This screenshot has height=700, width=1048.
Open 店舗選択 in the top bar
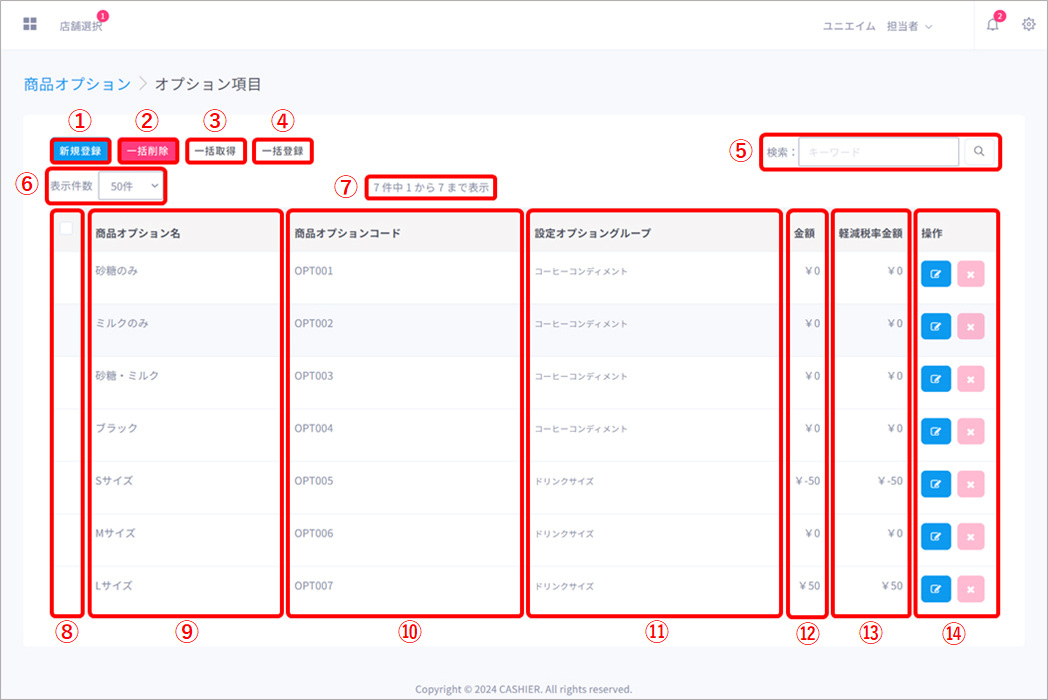click(81, 26)
